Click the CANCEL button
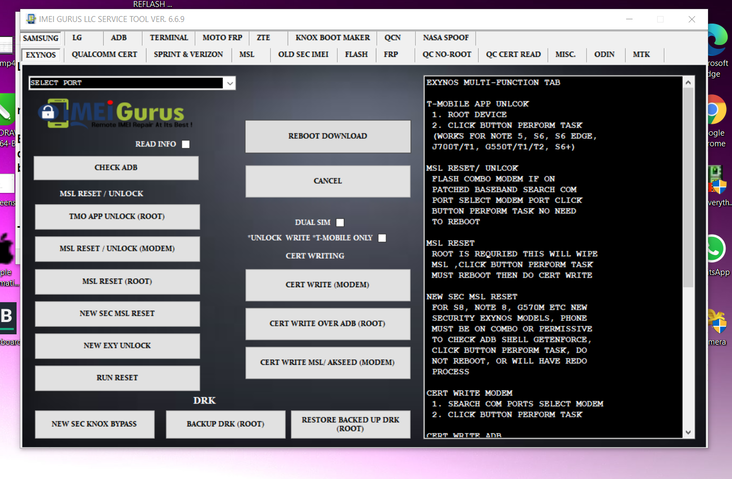 328,181
